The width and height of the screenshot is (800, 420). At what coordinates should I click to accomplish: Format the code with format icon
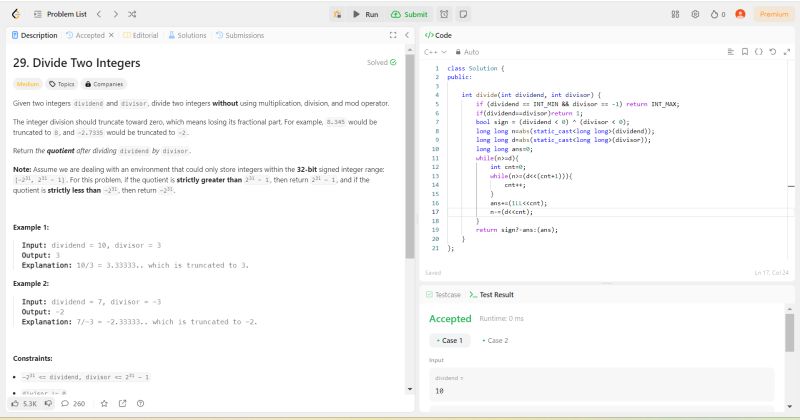731,52
